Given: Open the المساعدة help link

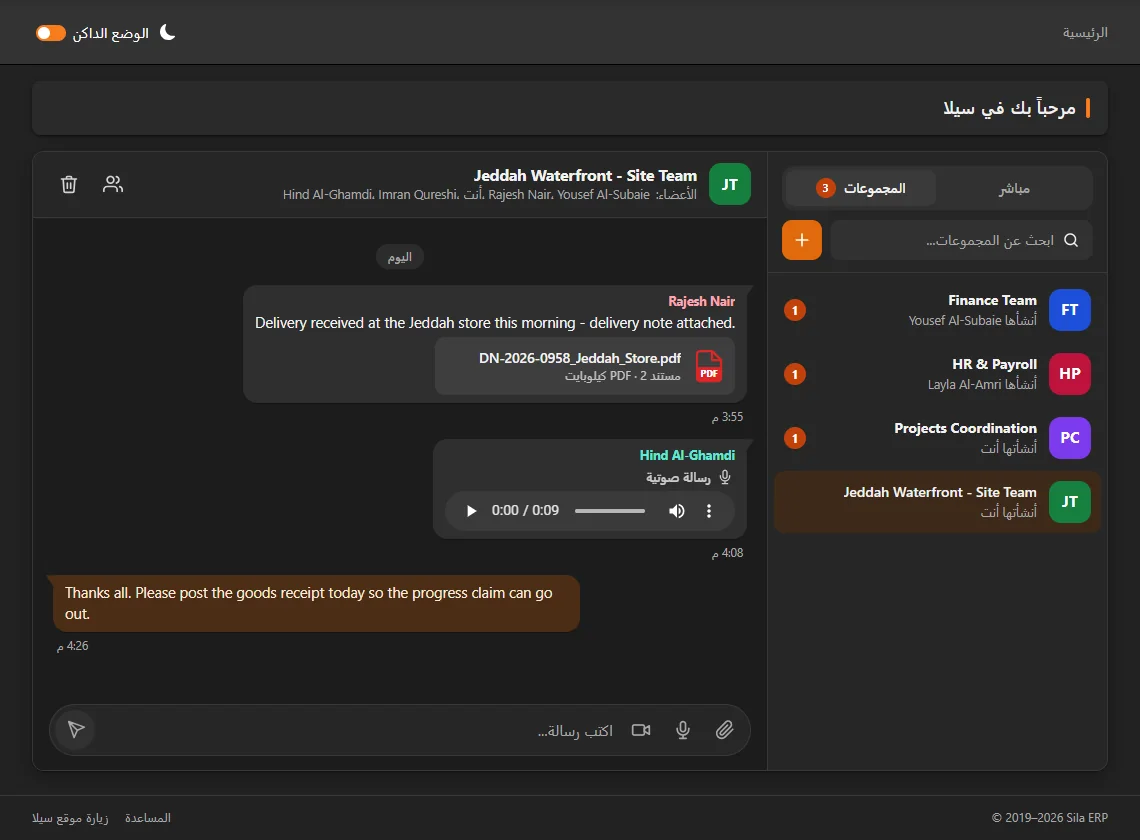Looking at the screenshot, I should pos(148,817).
